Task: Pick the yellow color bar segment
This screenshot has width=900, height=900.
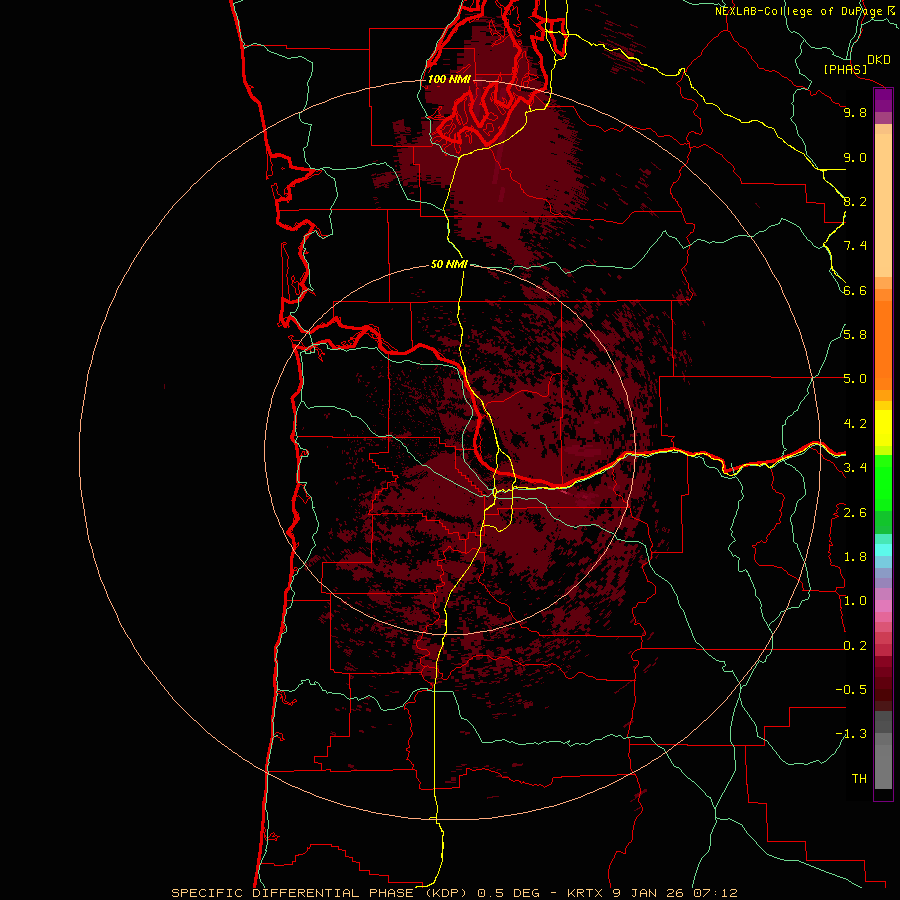Action: coord(883,428)
